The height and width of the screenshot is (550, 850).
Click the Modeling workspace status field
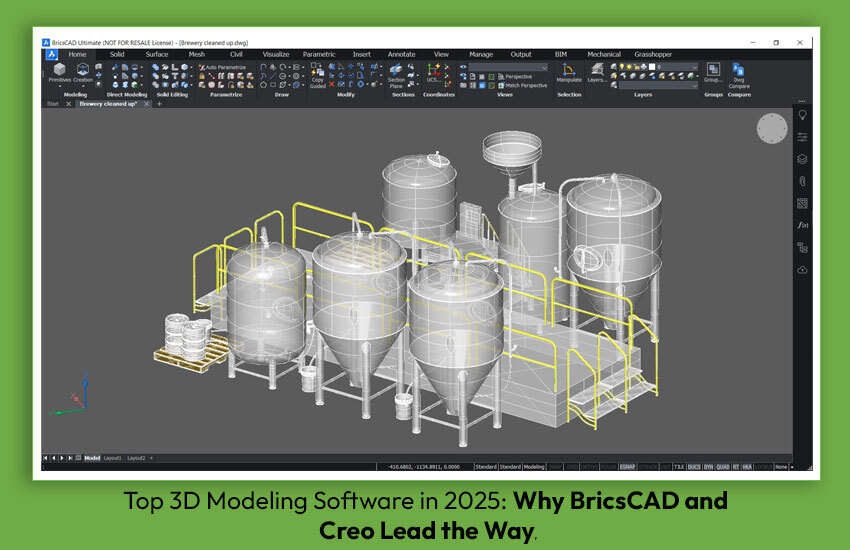[534, 467]
